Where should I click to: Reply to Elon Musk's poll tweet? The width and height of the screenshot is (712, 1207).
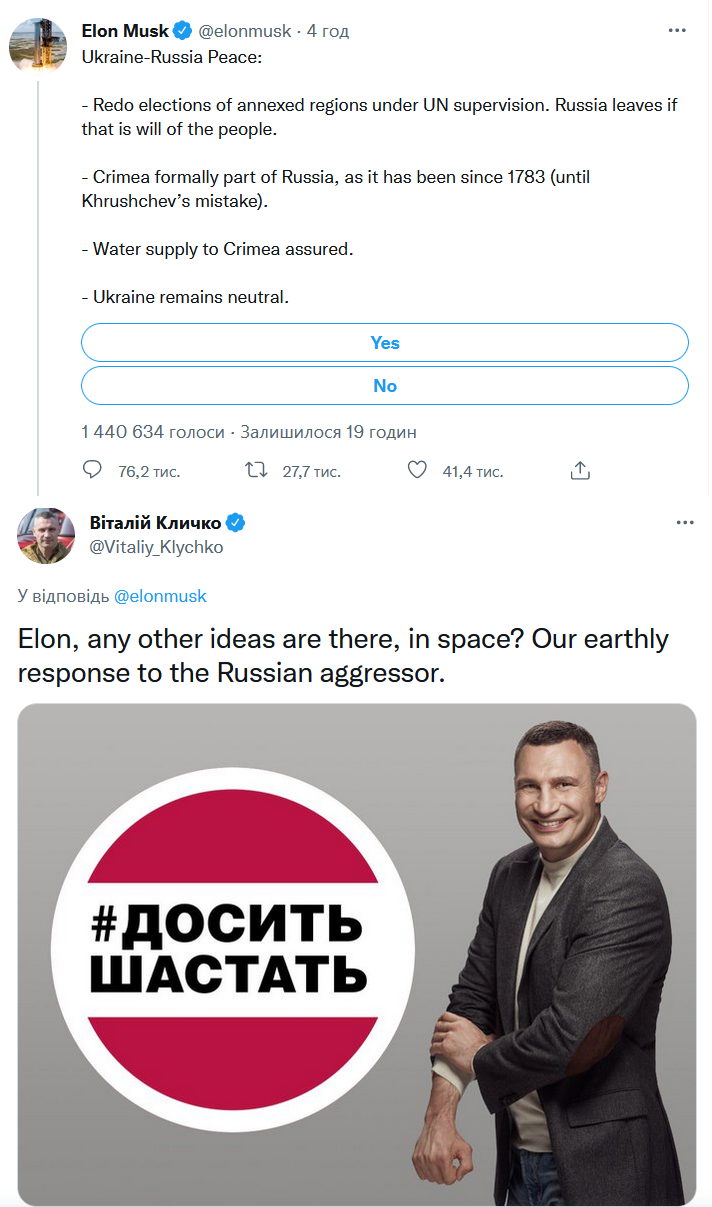[93, 470]
